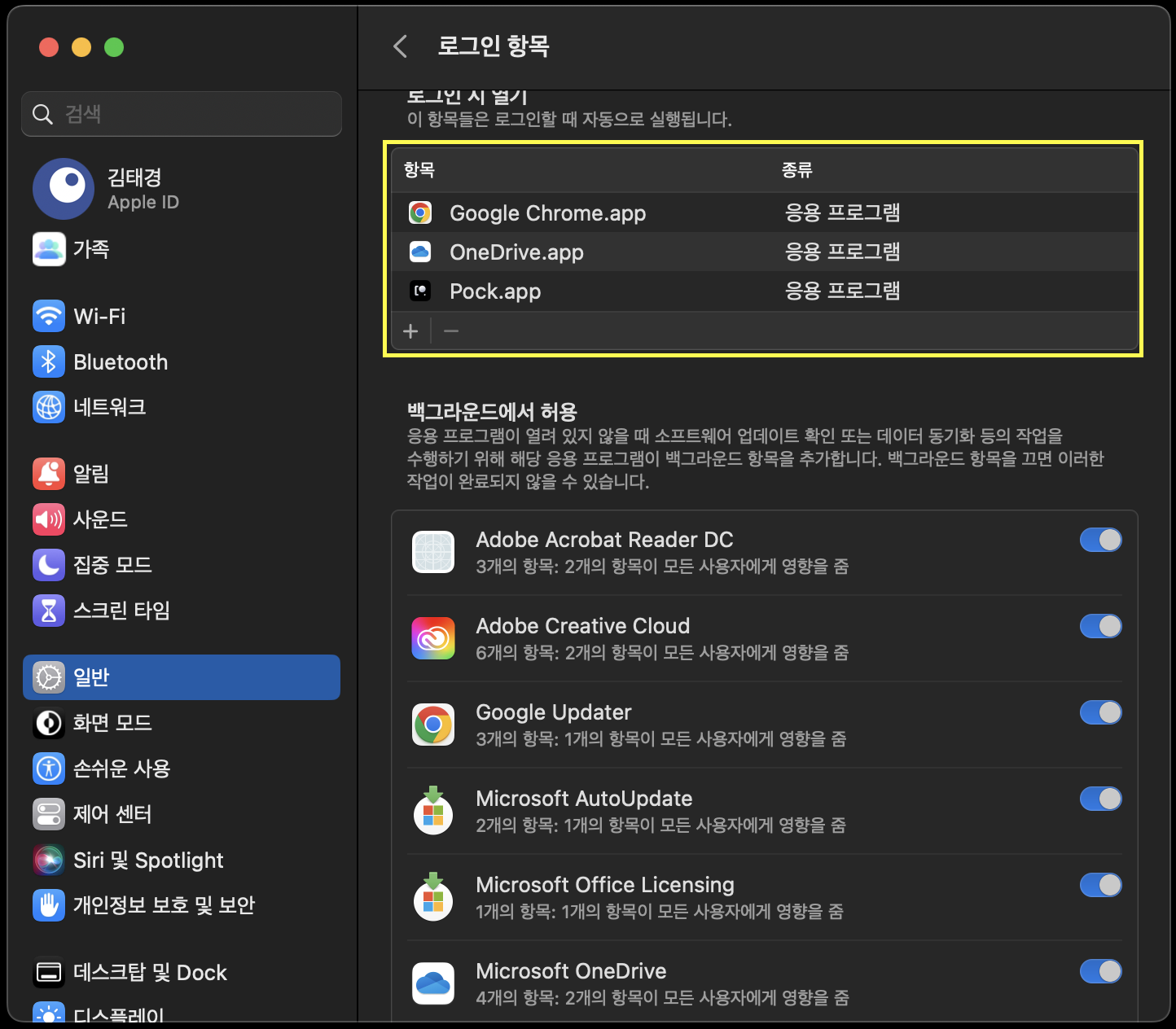Click the 가족 family icon
The height and width of the screenshot is (1029, 1176).
[49, 249]
